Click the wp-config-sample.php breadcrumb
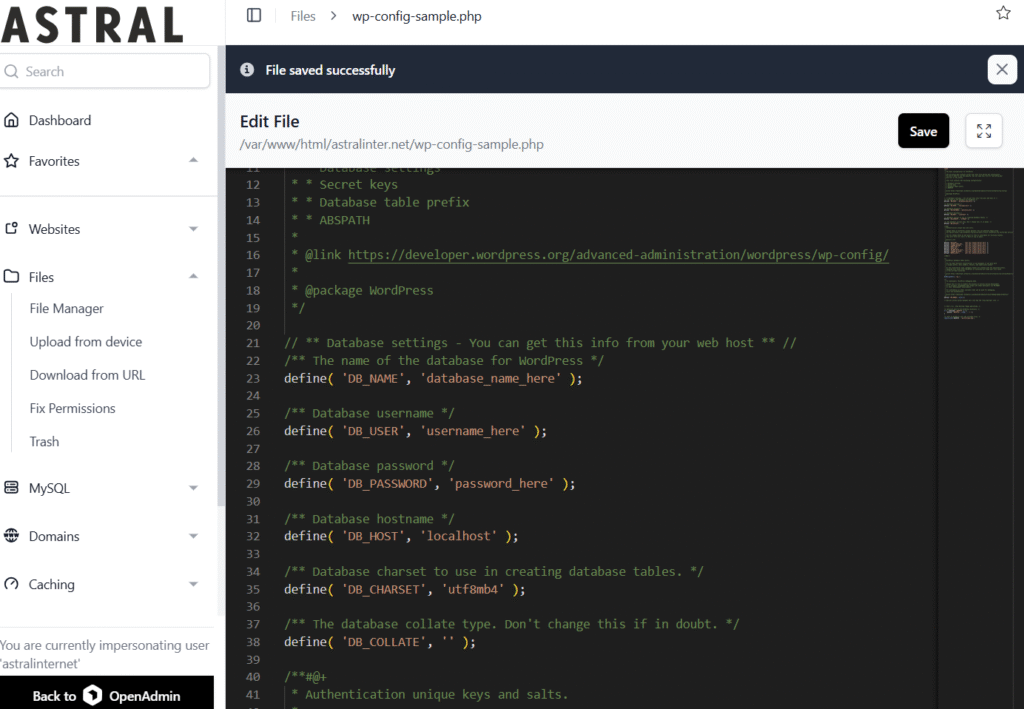 click(x=417, y=16)
